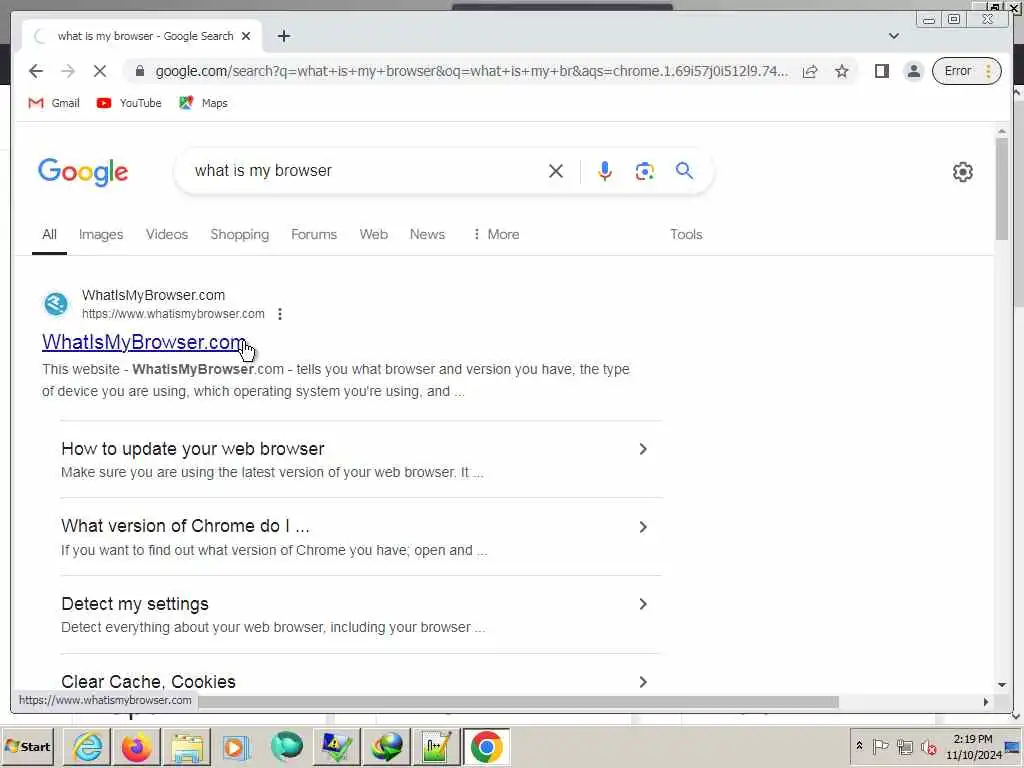
Task: Click the Chrome taskbar button
Action: tap(487, 747)
